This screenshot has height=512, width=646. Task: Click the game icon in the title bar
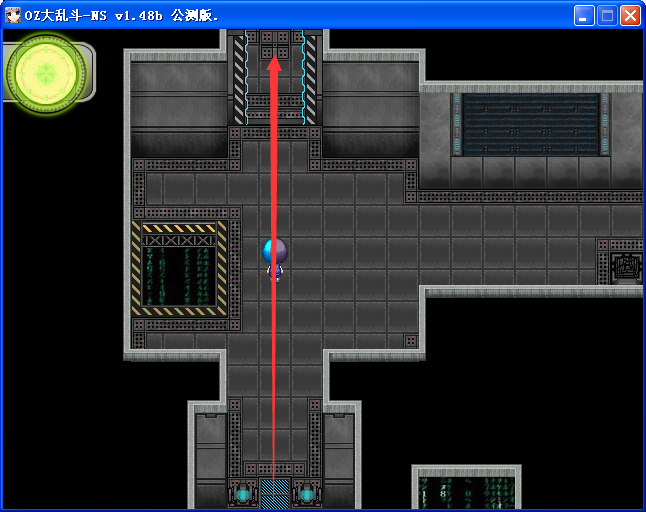tap(12, 16)
